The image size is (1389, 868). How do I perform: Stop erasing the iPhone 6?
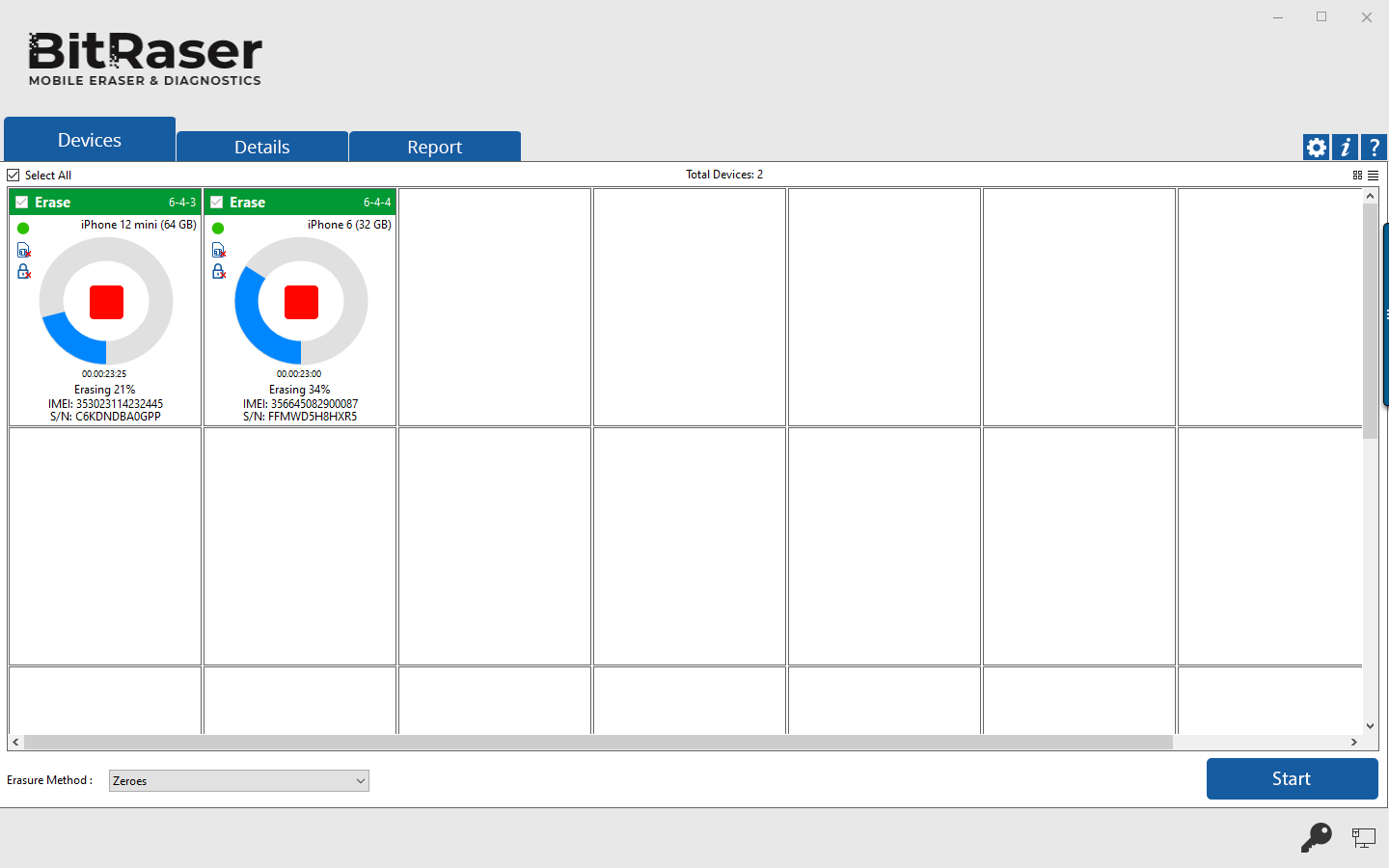click(301, 302)
